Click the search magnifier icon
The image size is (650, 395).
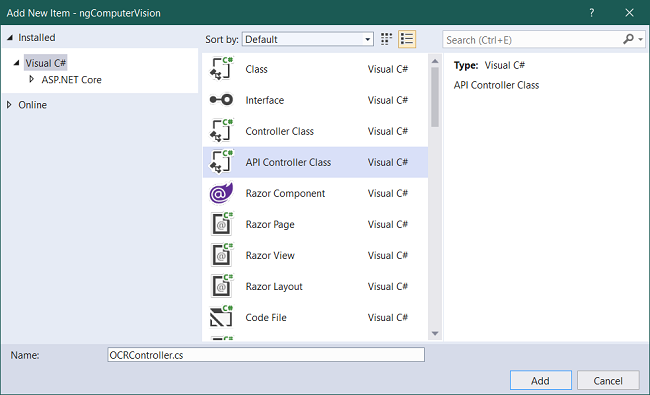pyautogui.click(x=628, y=39)
